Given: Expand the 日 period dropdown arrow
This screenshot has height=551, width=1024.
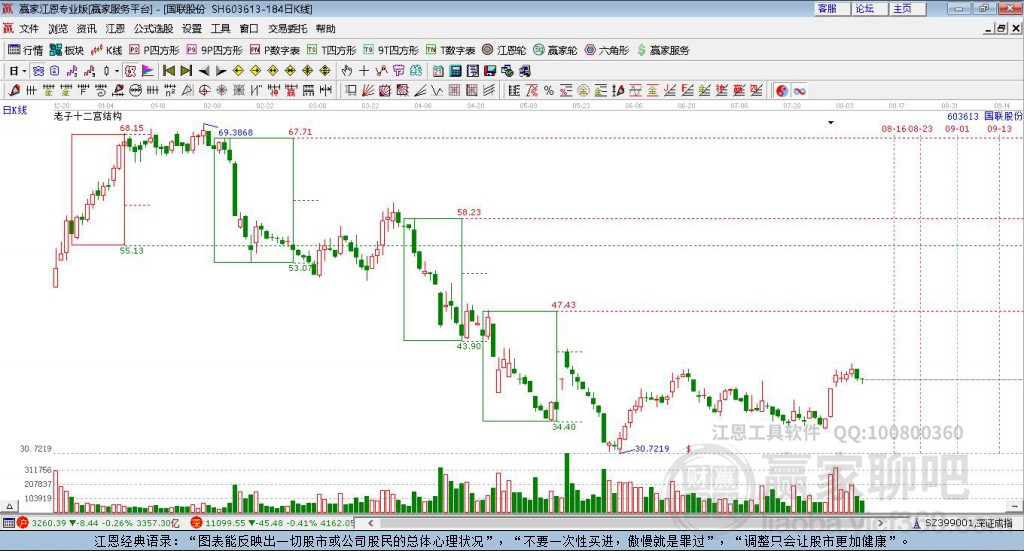Looking at the screenshot, I should (24, 71).
